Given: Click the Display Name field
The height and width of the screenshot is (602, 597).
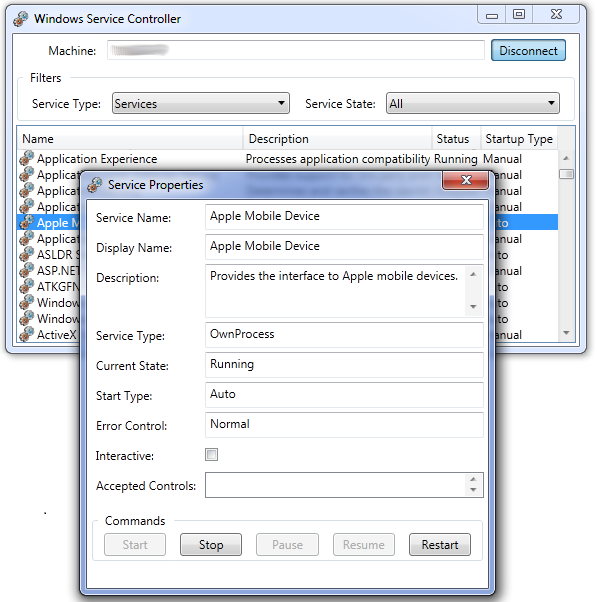Looking at the screenshot, I should coord(344,246).
